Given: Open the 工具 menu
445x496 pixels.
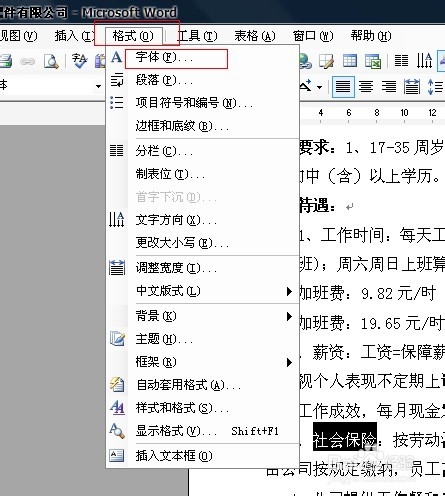Looking at the screenshot, I should [197, 36].
